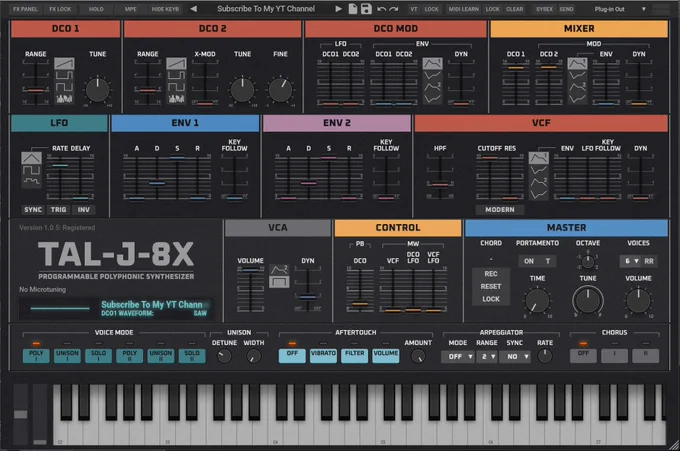Screen dimensions: 680x451
Task: Set aftertouch to VIBRATO
Action: (x=323, y=356)
